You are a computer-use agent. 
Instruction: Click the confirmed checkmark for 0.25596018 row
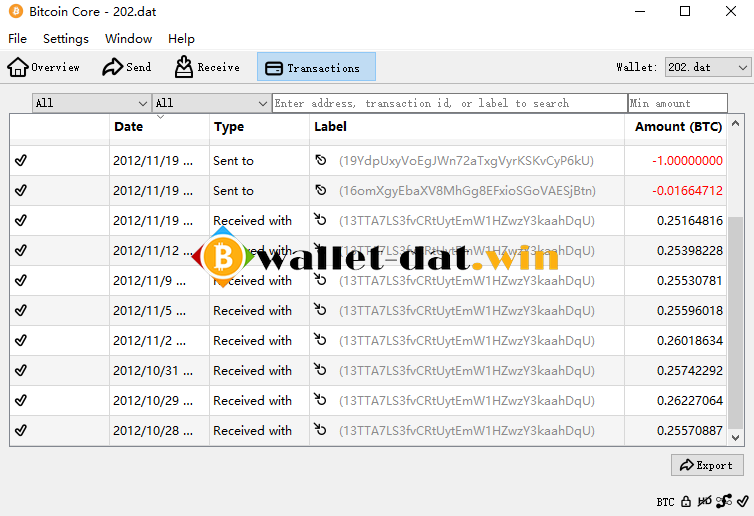pos(21,310)
